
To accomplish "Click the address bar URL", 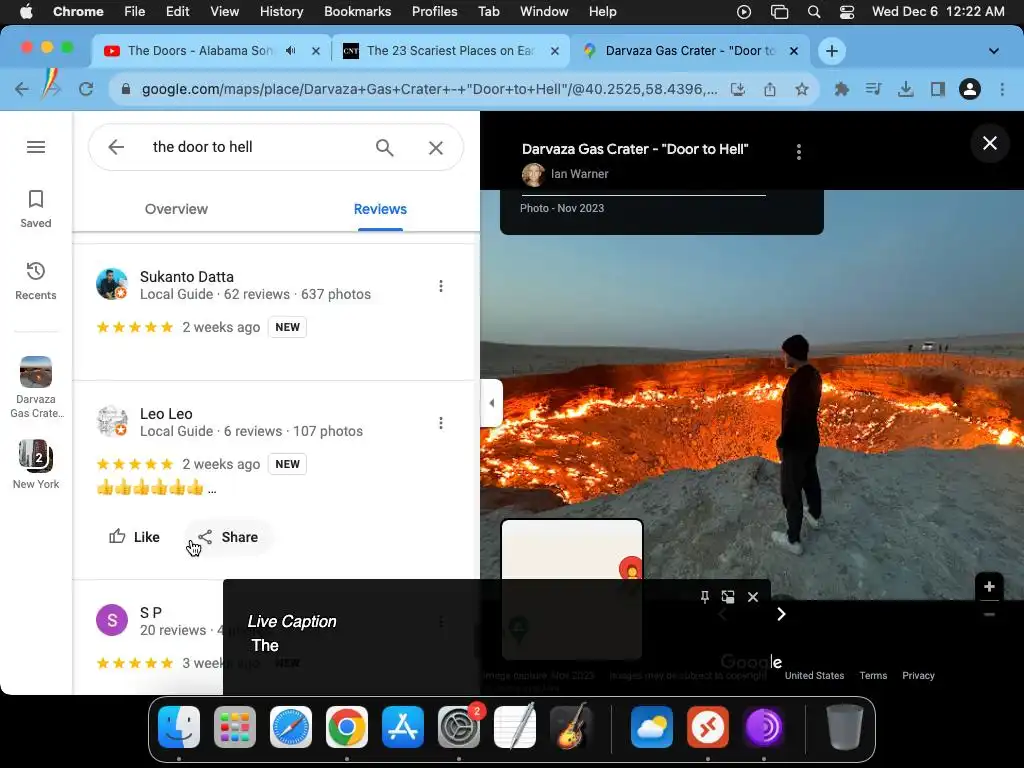I will coord(429,89).
